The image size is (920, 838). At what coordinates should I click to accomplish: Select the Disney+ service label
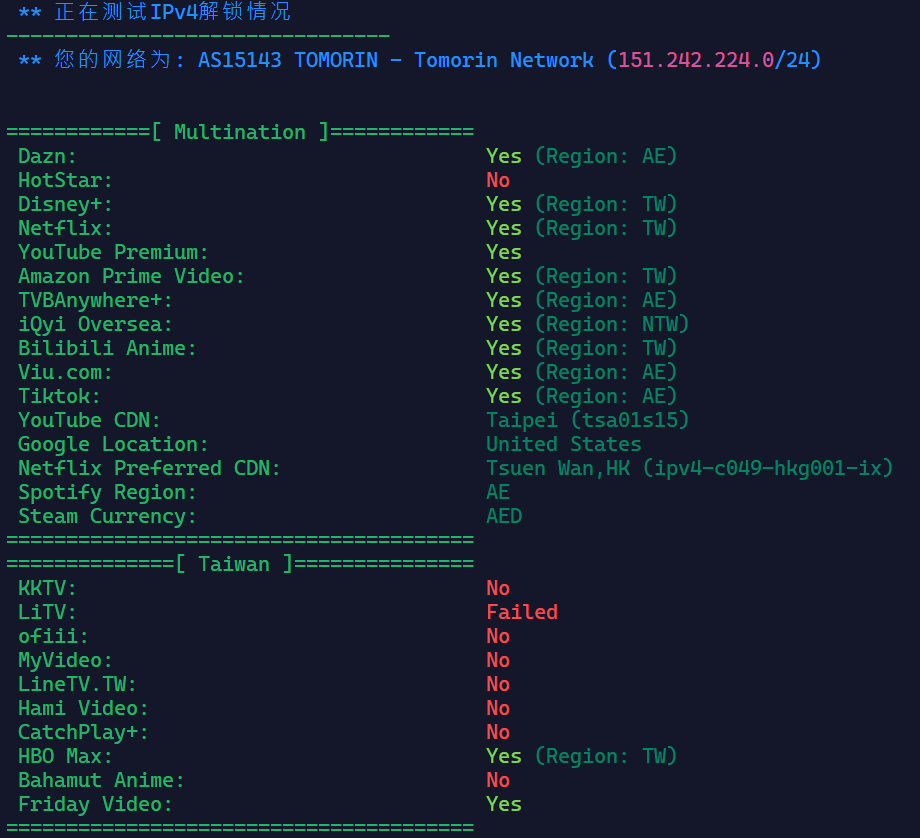[65, 204]
